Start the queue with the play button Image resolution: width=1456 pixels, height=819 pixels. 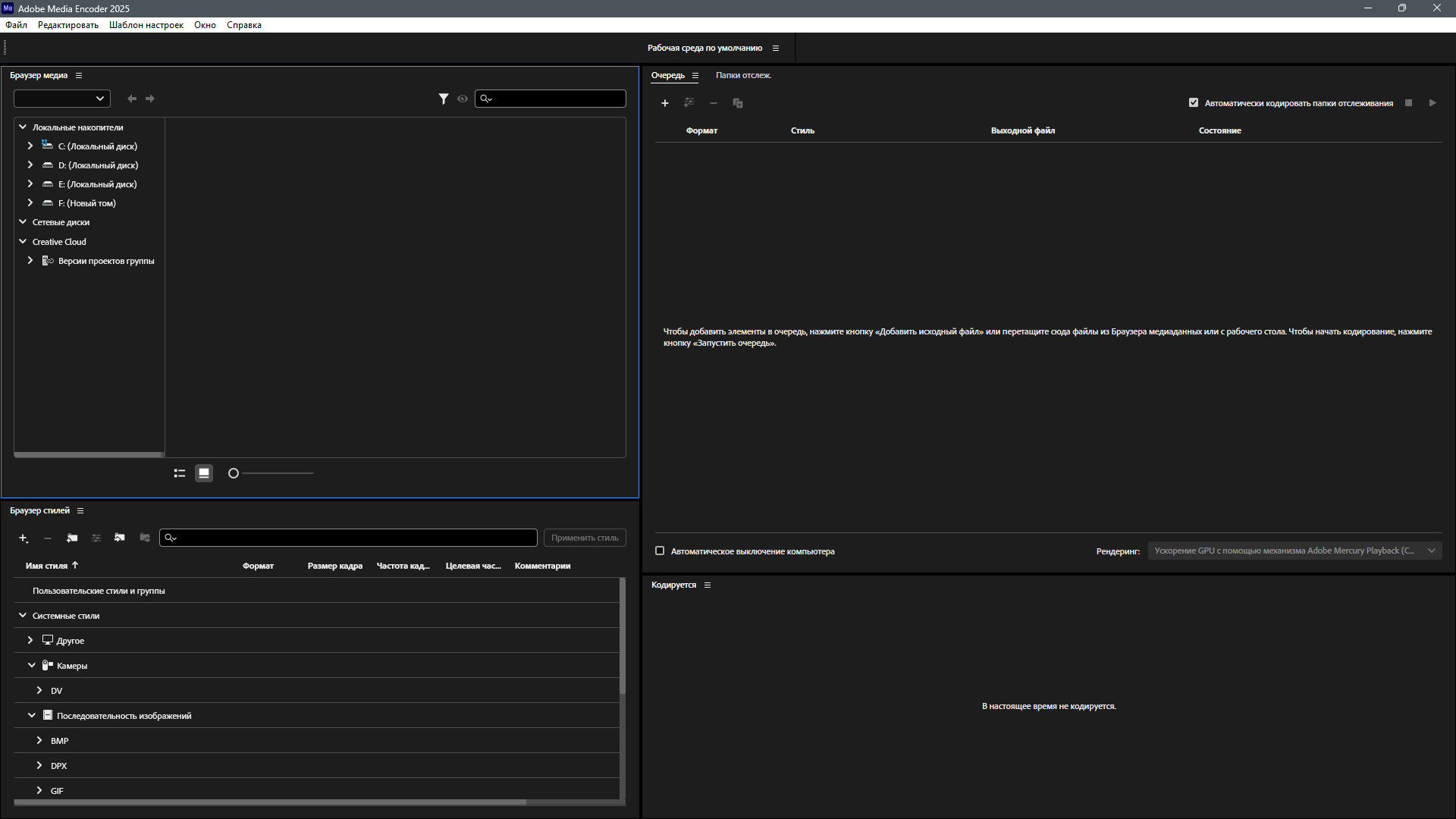1432,103
